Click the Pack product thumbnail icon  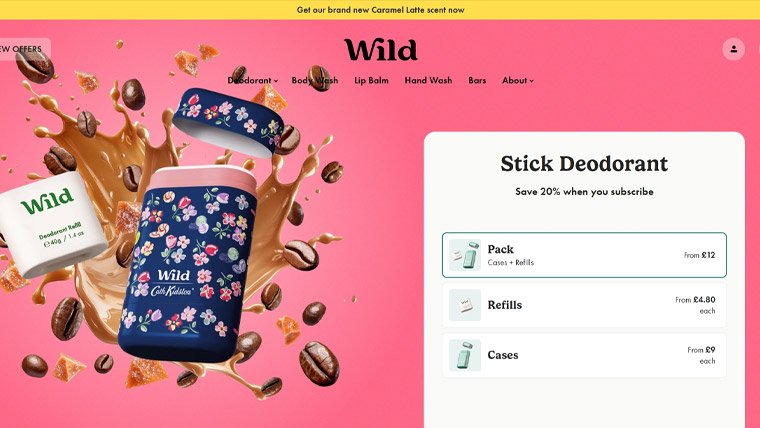(464, 255)
